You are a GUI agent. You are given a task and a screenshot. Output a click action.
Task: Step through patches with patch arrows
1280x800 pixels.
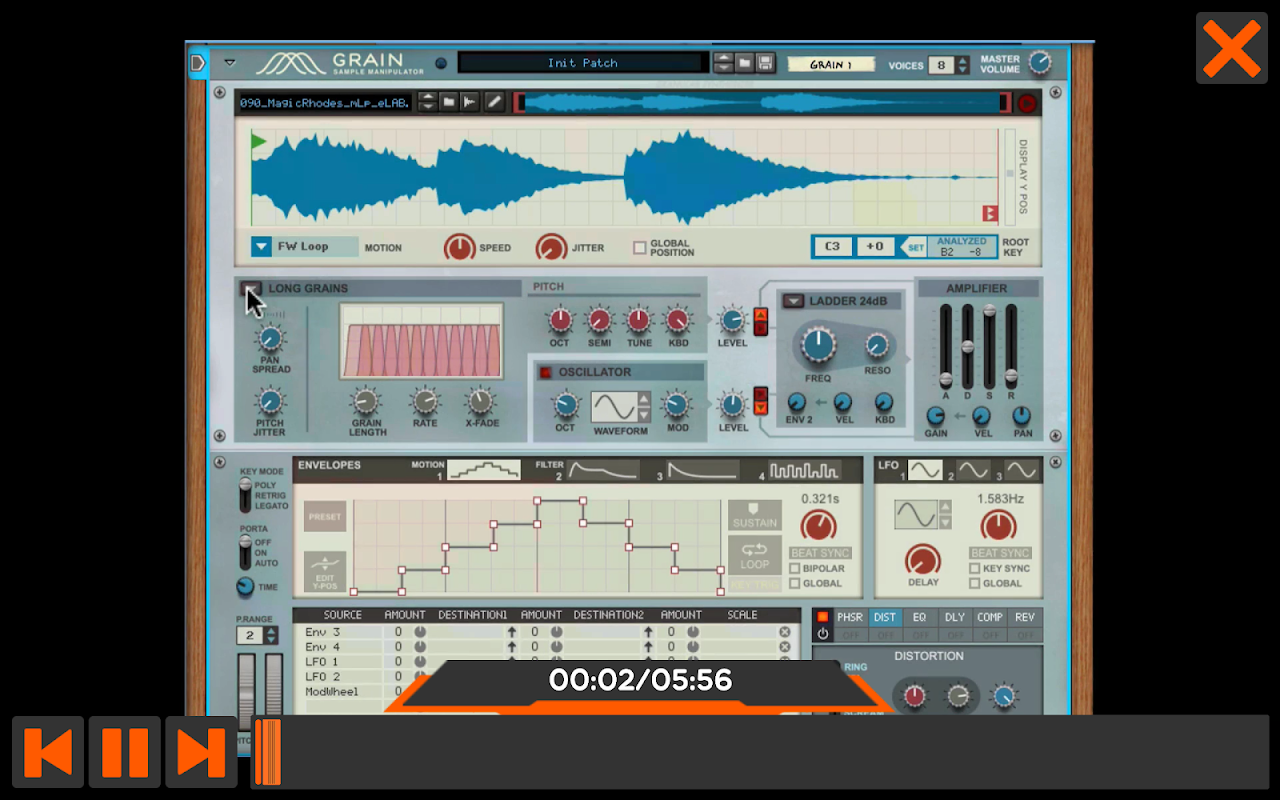pos(723,63)
